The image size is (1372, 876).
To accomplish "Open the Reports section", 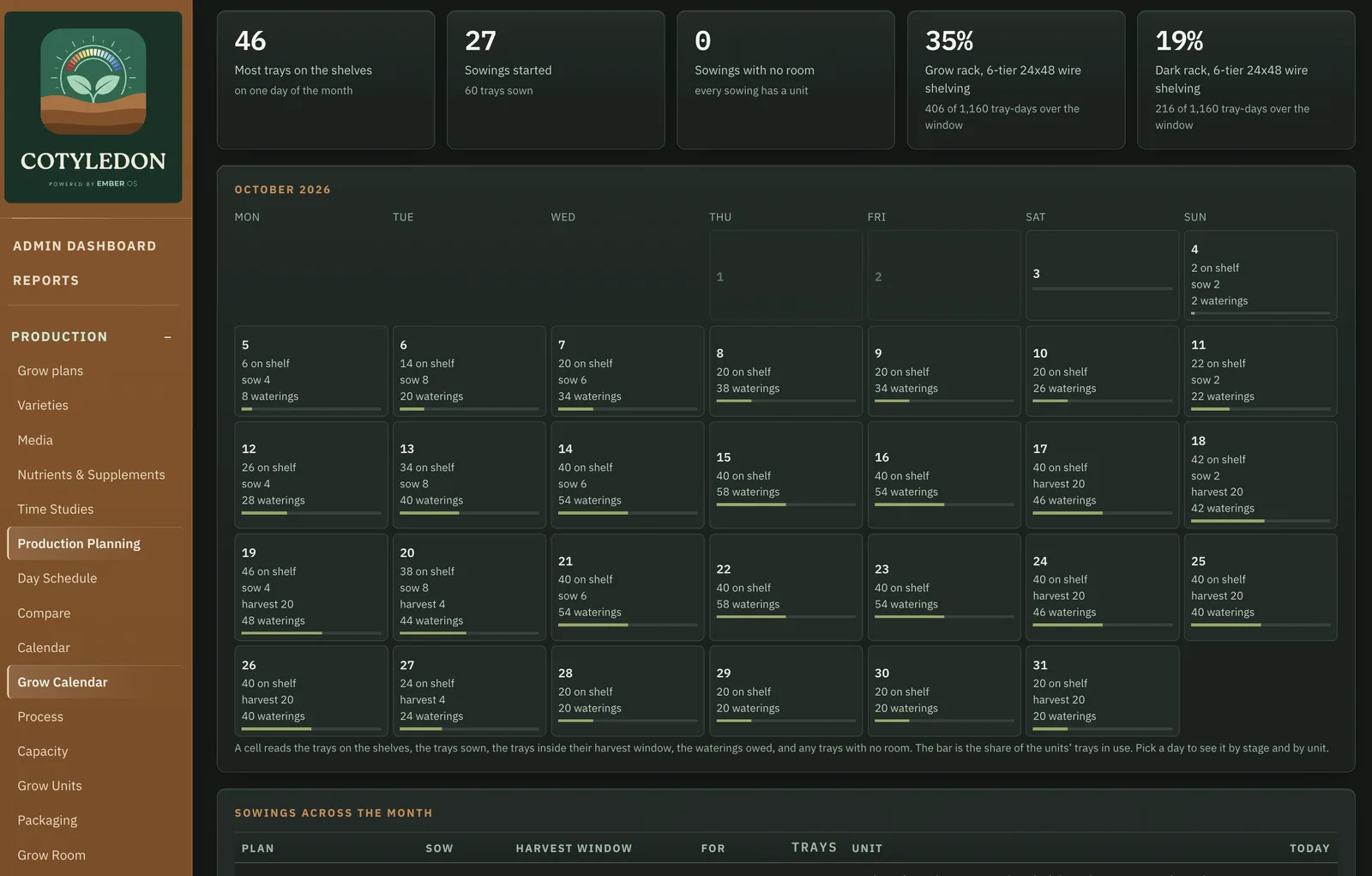I will 46,281.
